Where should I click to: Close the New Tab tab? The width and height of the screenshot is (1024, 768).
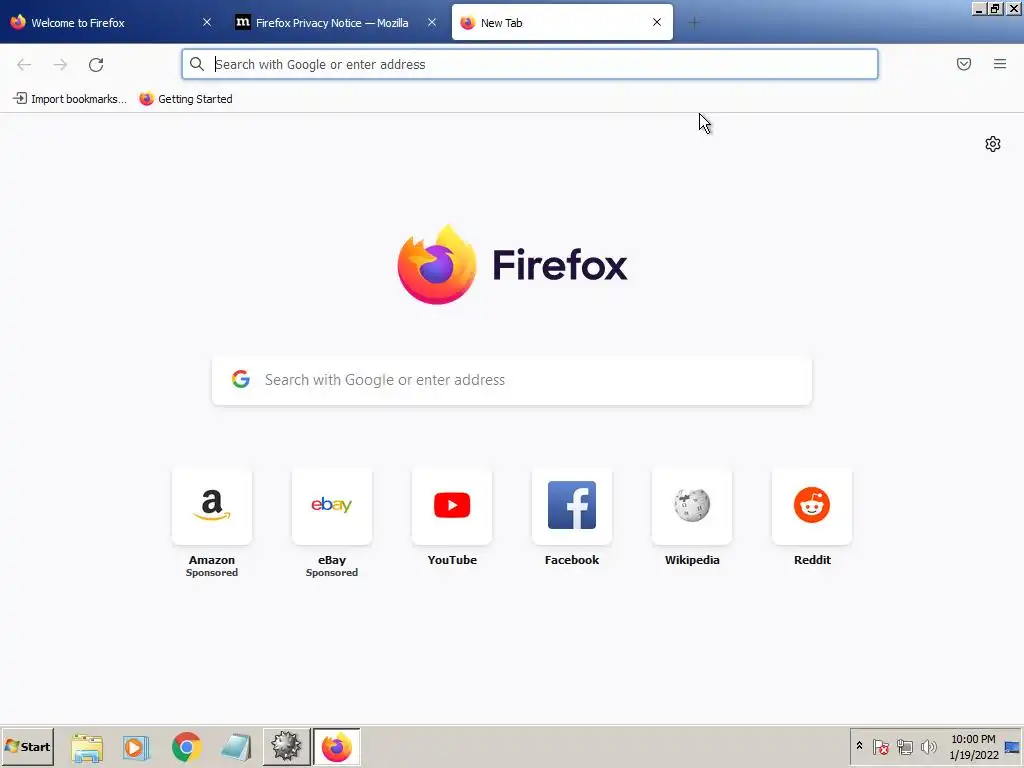(x=657, y=22)
